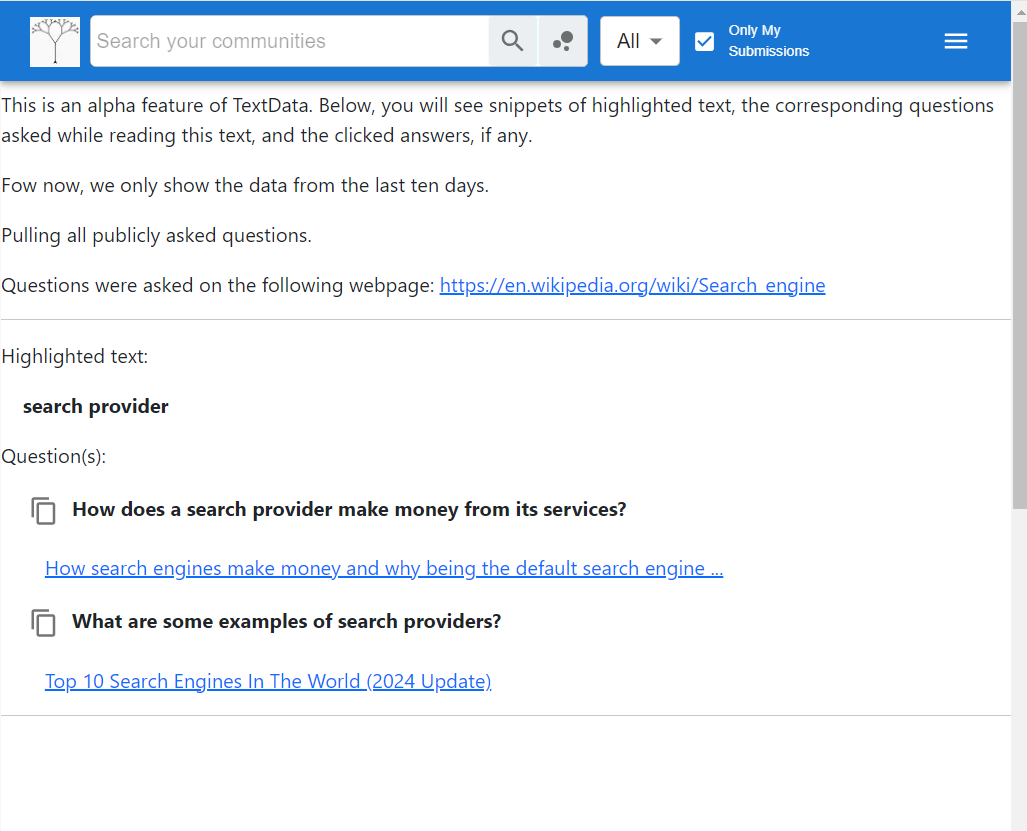Viewport: 1027px width, 831px height.
Task: Click the "Highlighted text:" label
Action: click(75, 357)
